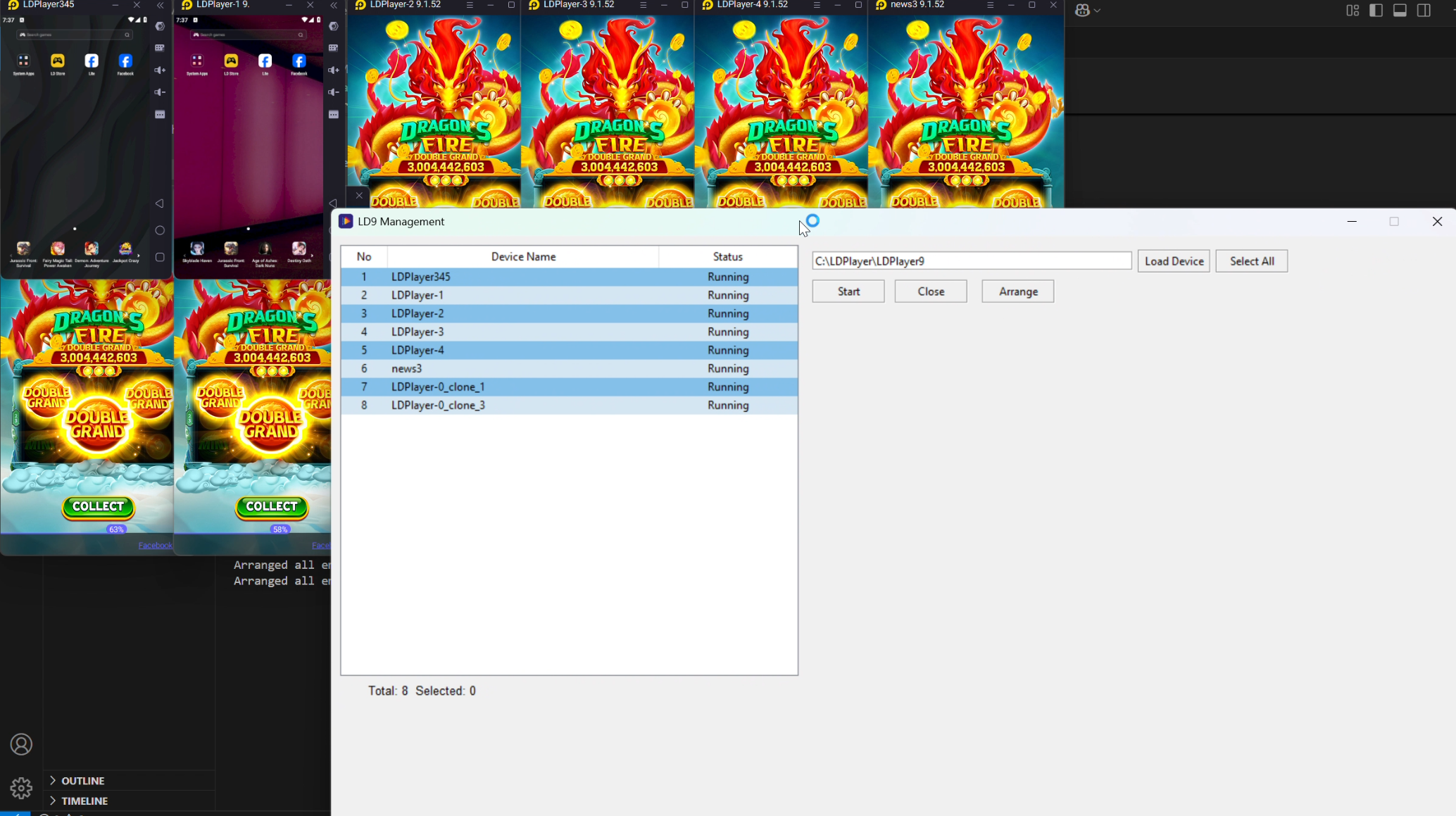Open LD Store app in LDPlayer345

(58, 63)
